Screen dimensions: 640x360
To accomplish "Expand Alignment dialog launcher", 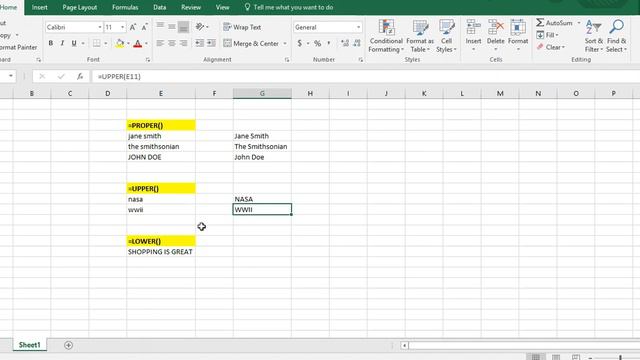I will (x=287, y=60).
